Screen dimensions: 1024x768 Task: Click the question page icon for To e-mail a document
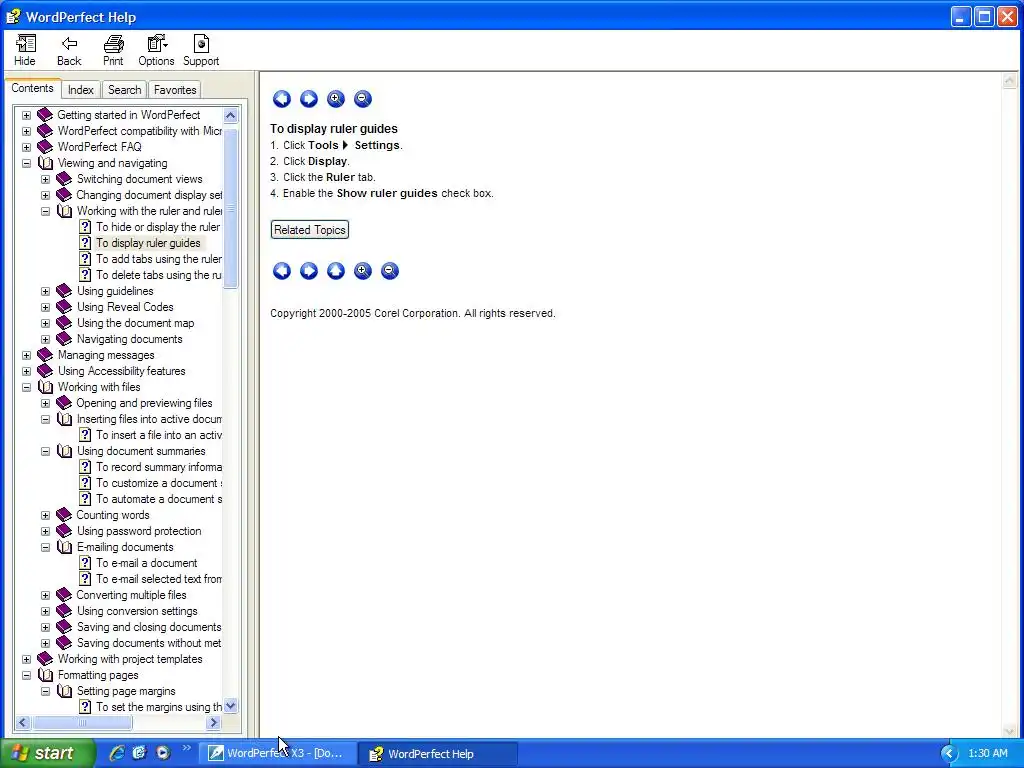pyautogui.click(x=85, y=563)
